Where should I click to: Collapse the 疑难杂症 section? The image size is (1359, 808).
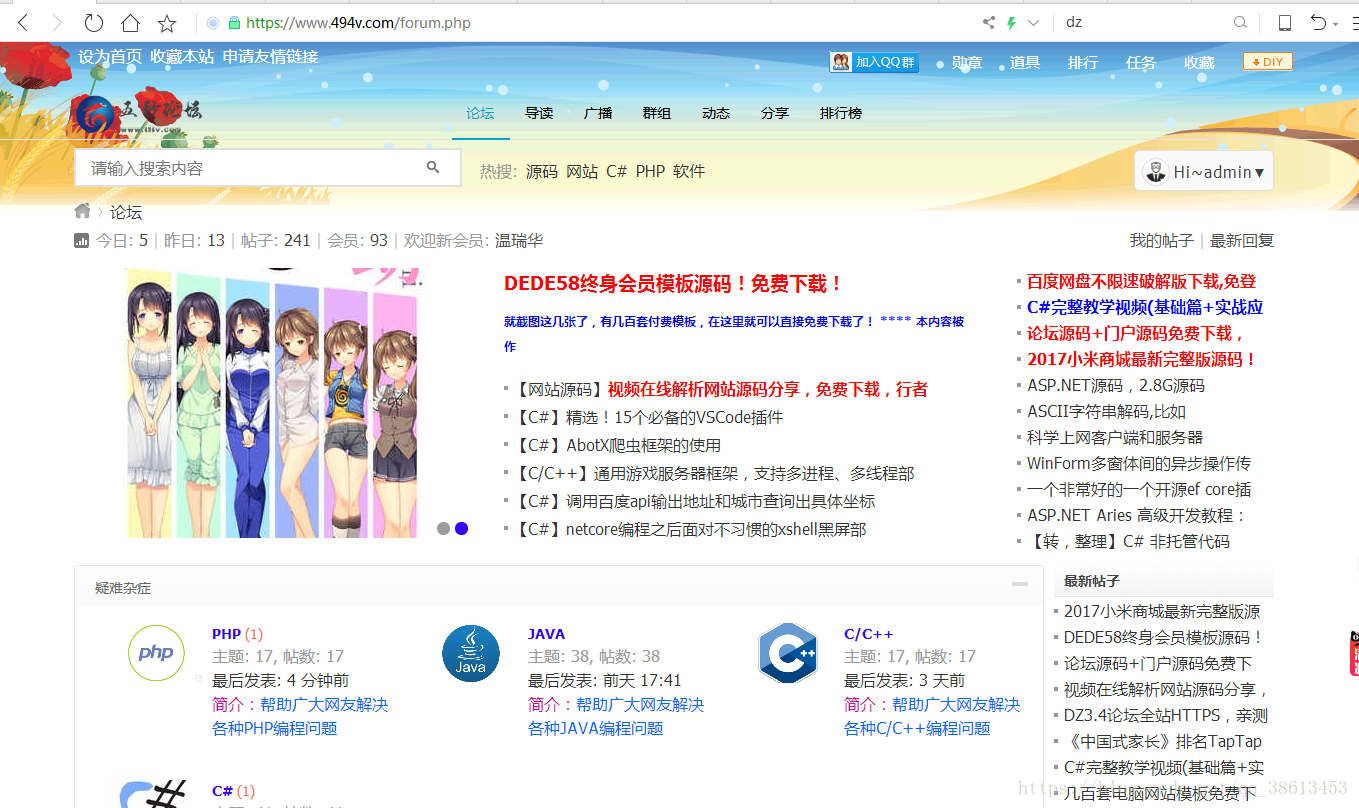click(1020, 584)
